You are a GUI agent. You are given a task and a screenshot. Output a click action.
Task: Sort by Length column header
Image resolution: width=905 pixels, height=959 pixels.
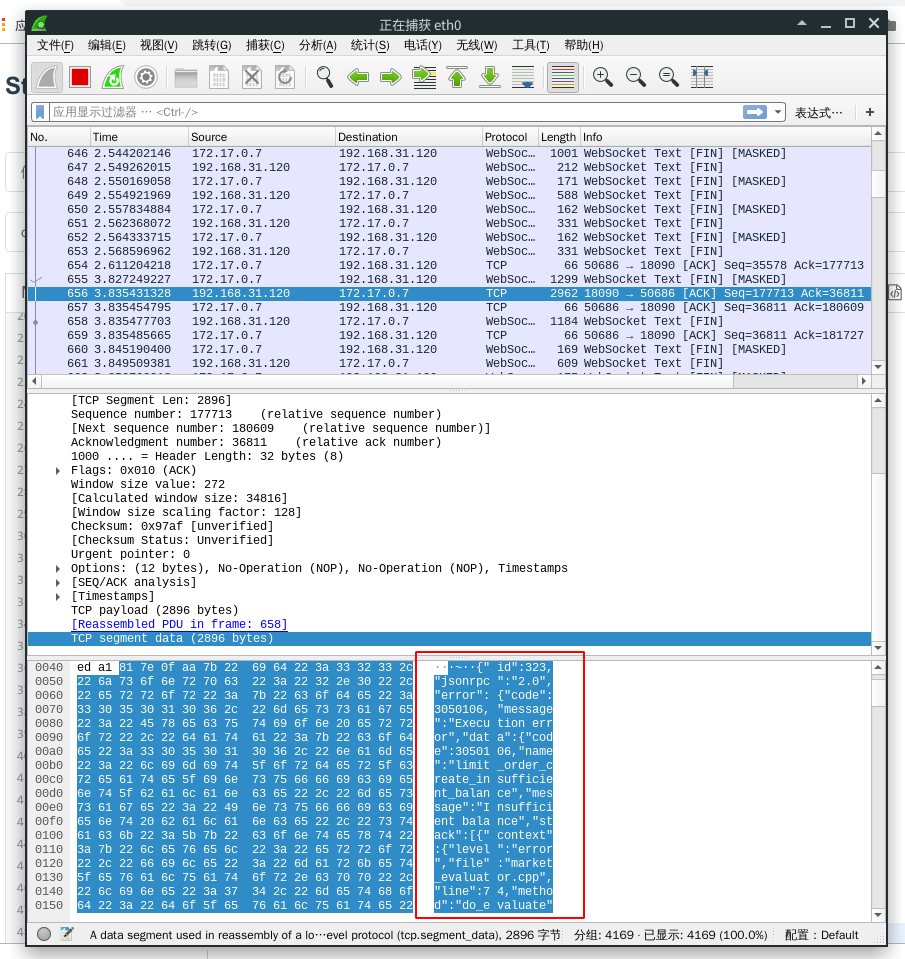pos(558,137)
